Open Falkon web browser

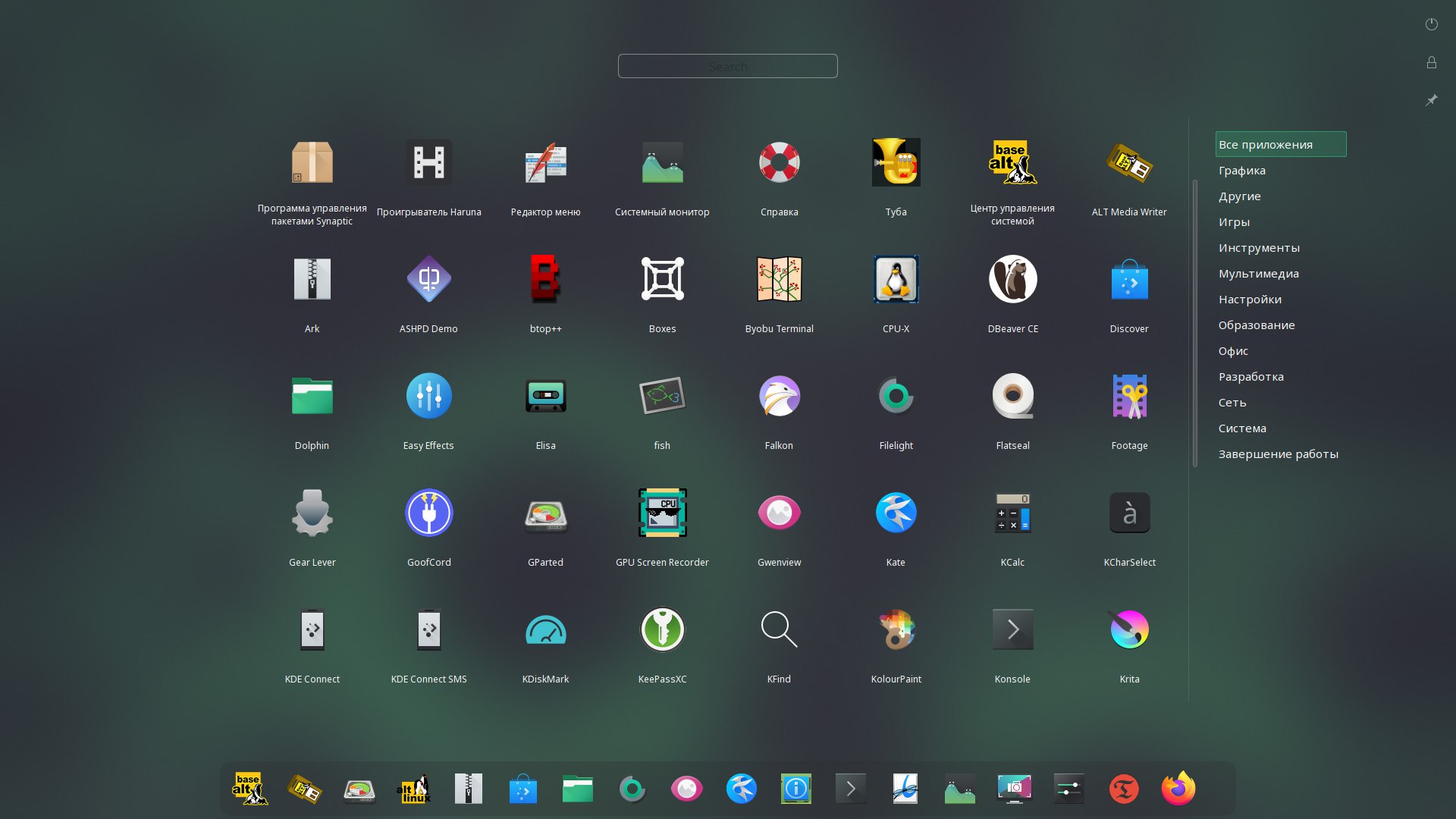click(x=779, y=396)
